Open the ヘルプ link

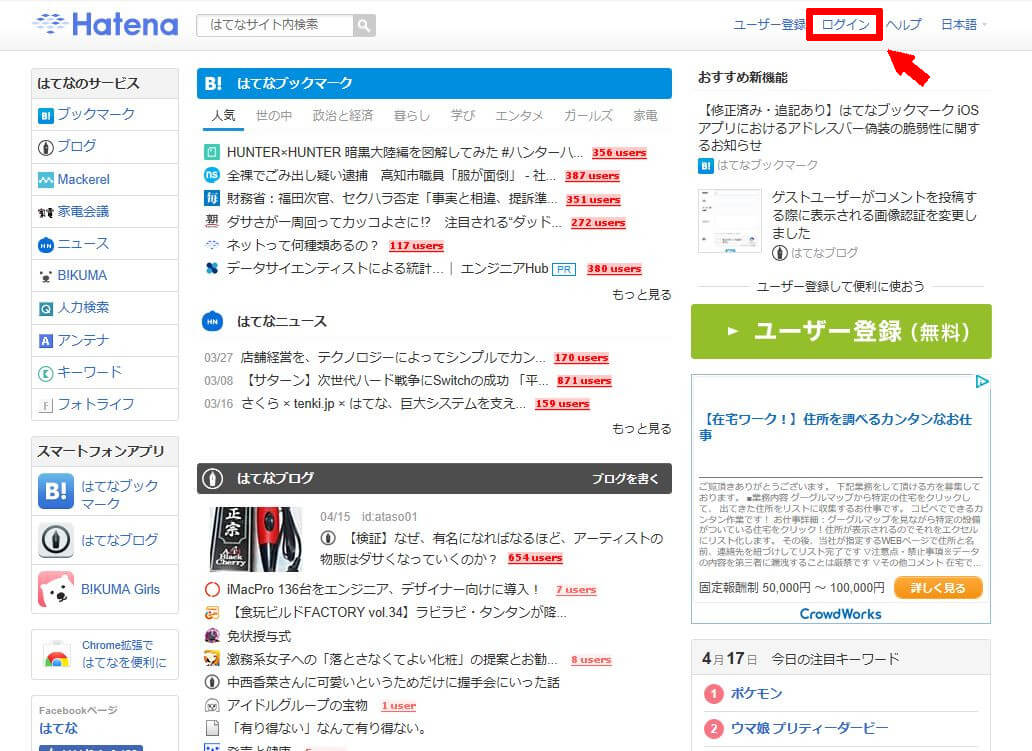point(904,25)
